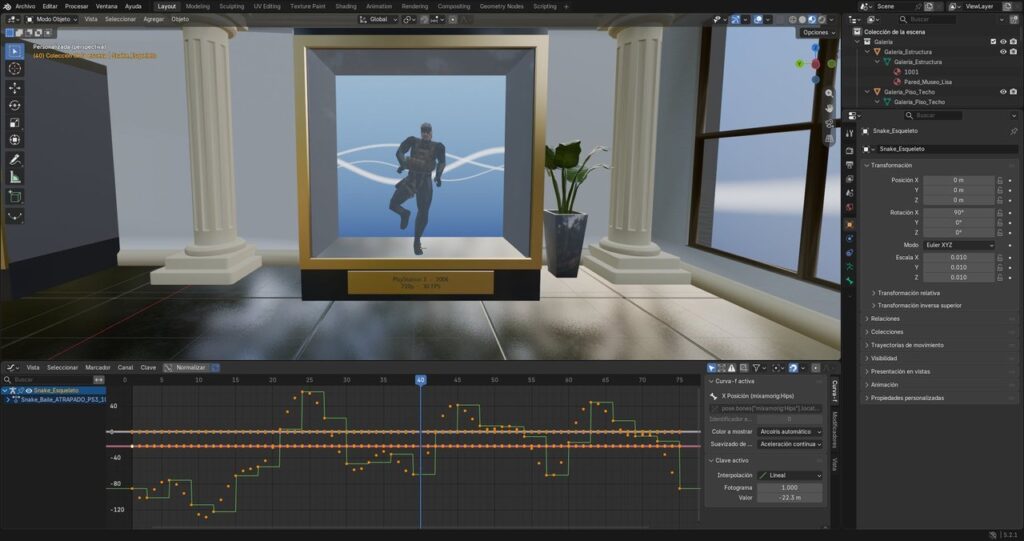Open the Modo Objeto mode dropdown
Viewport: 1024px width, 541px height.
(x=52, y=20)
